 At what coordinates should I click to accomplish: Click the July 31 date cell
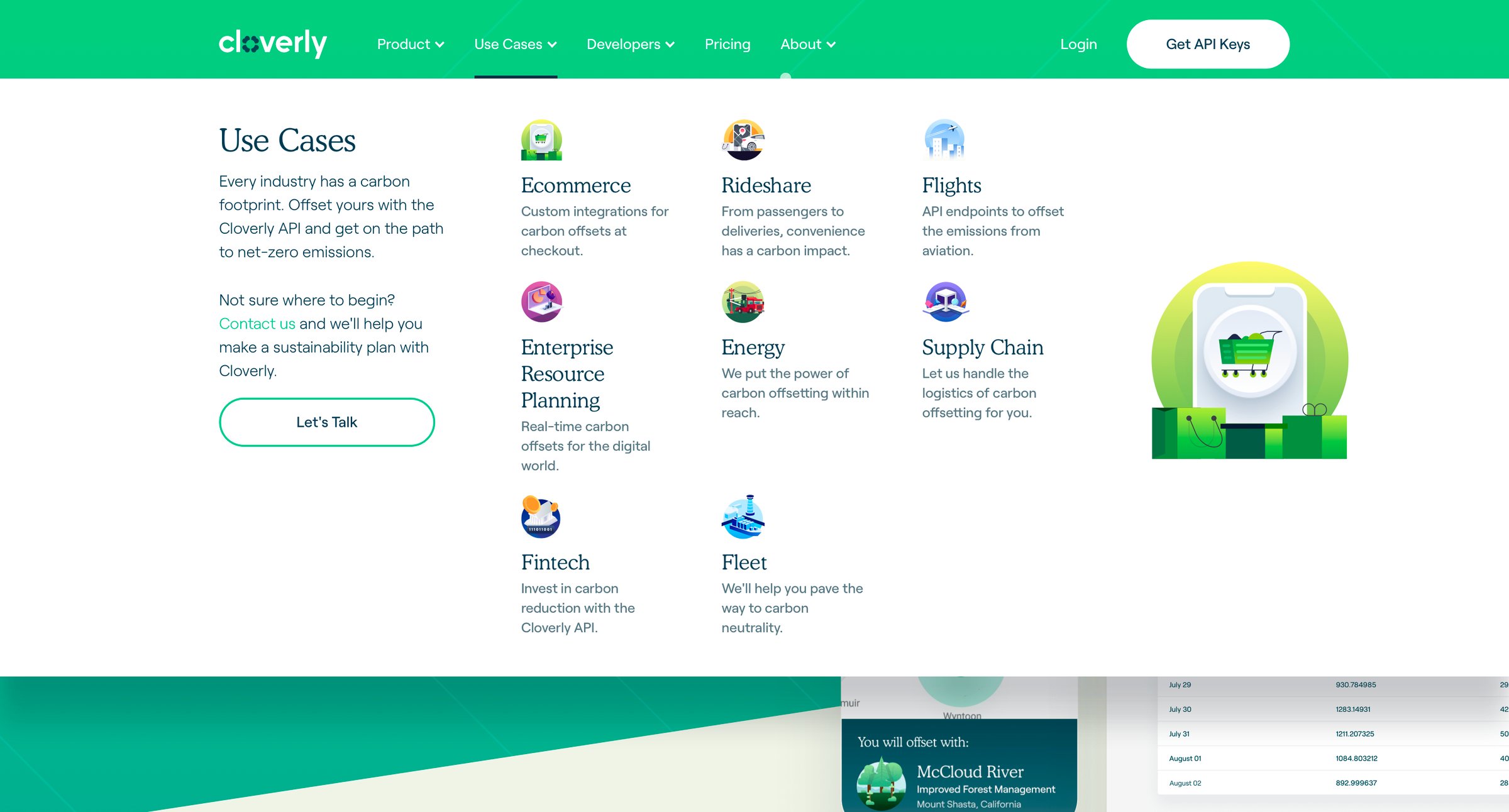click(1179, 734)
